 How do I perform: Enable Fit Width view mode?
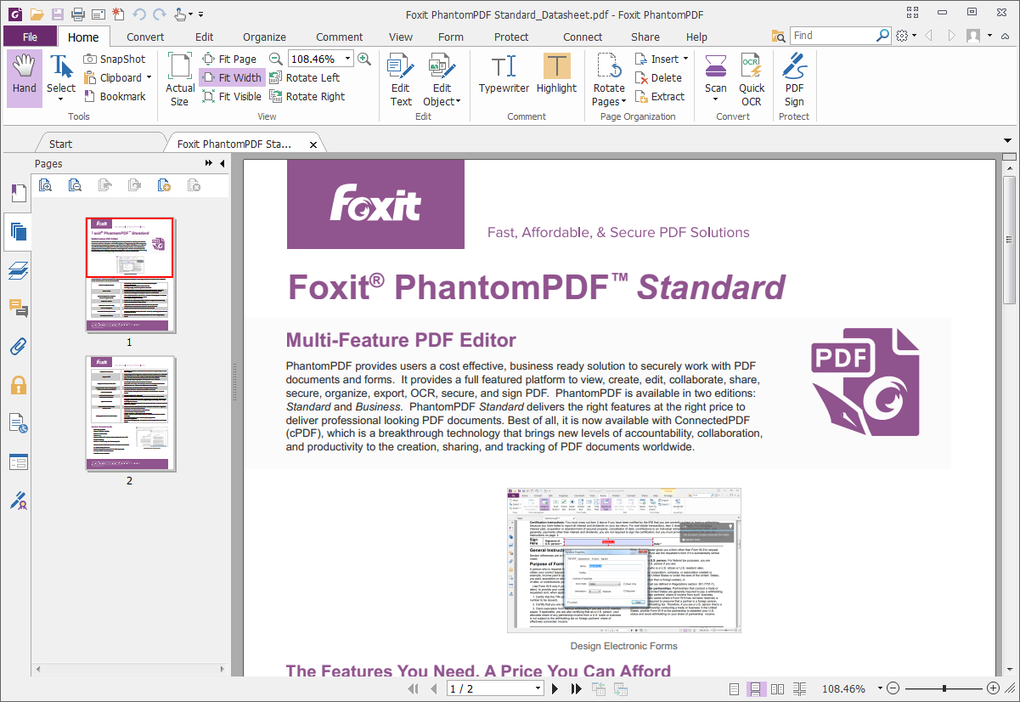(x=231, y=77)
